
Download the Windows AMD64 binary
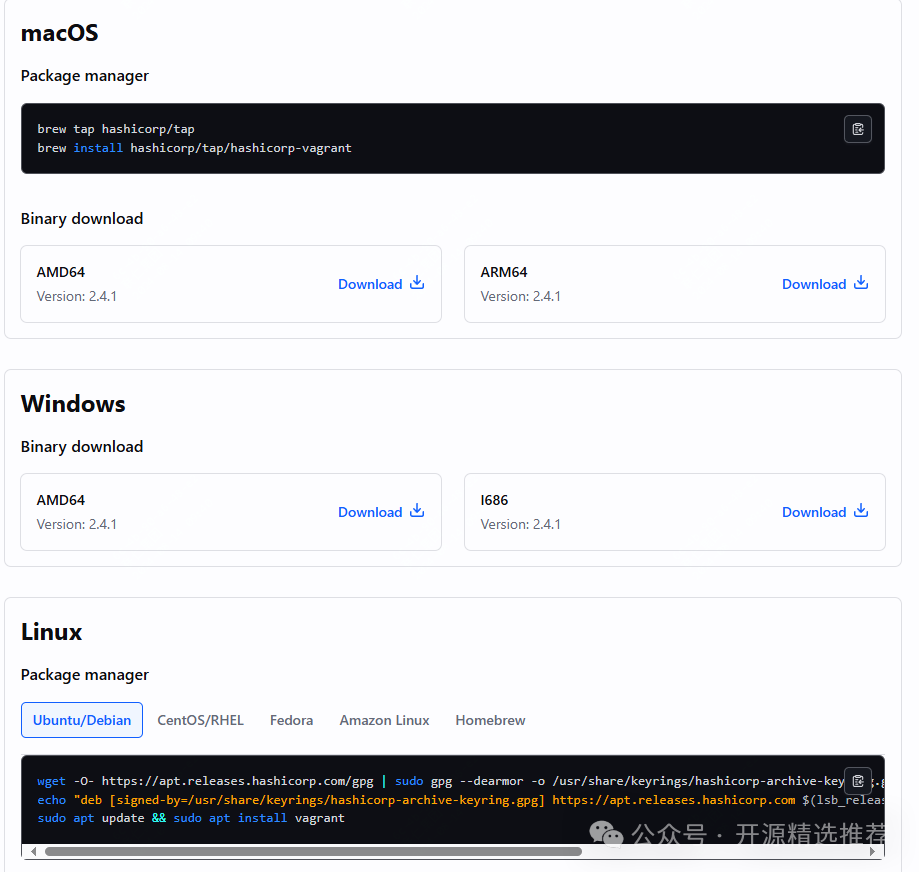click(x=381, y=512)
